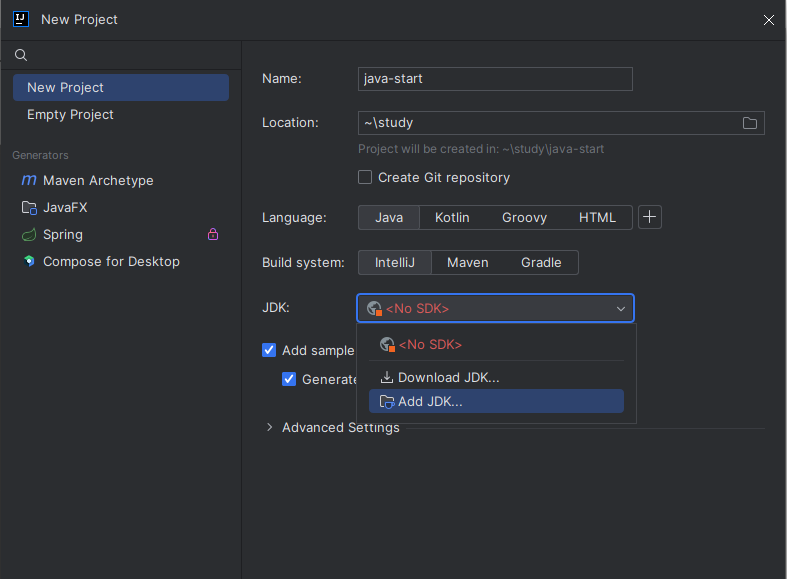Click the search magnifier icon
The width and height of the screenshot is (787, 579).
tap(21, 55)
